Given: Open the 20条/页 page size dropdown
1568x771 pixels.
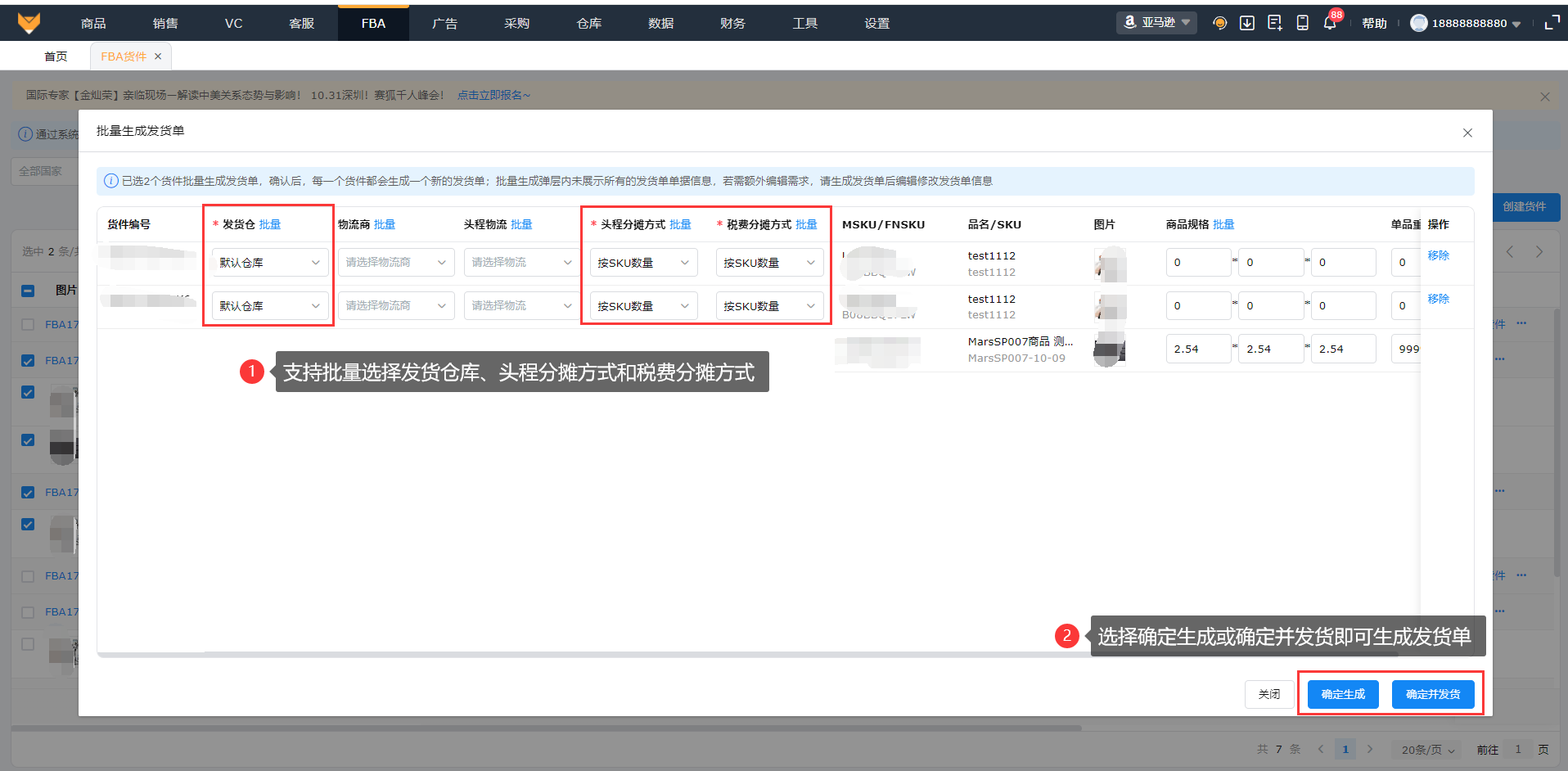Looking at the screenshot, I should point(1427,750).
